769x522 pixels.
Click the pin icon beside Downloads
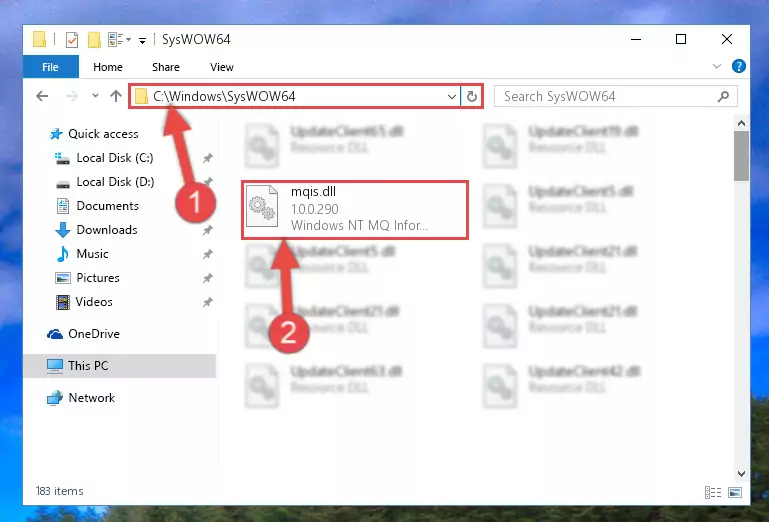(x=208, y=230)
